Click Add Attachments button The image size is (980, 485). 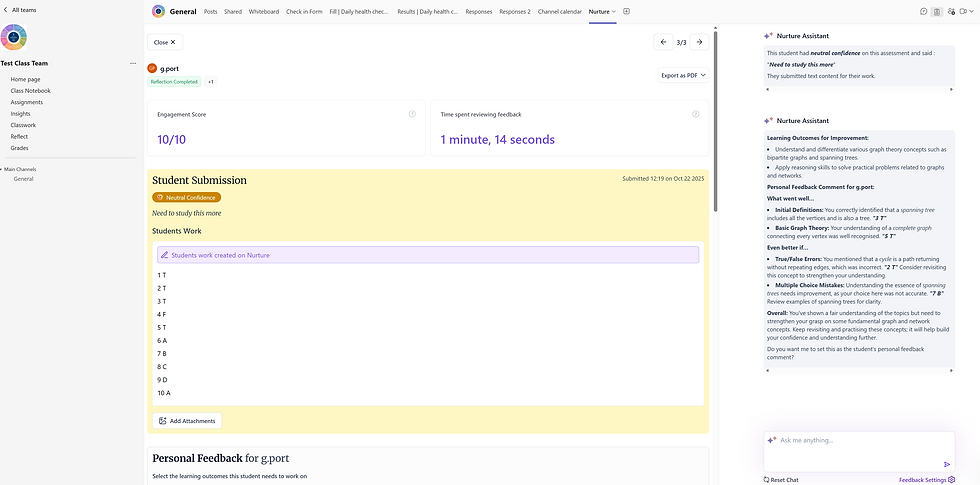[187, 421]
